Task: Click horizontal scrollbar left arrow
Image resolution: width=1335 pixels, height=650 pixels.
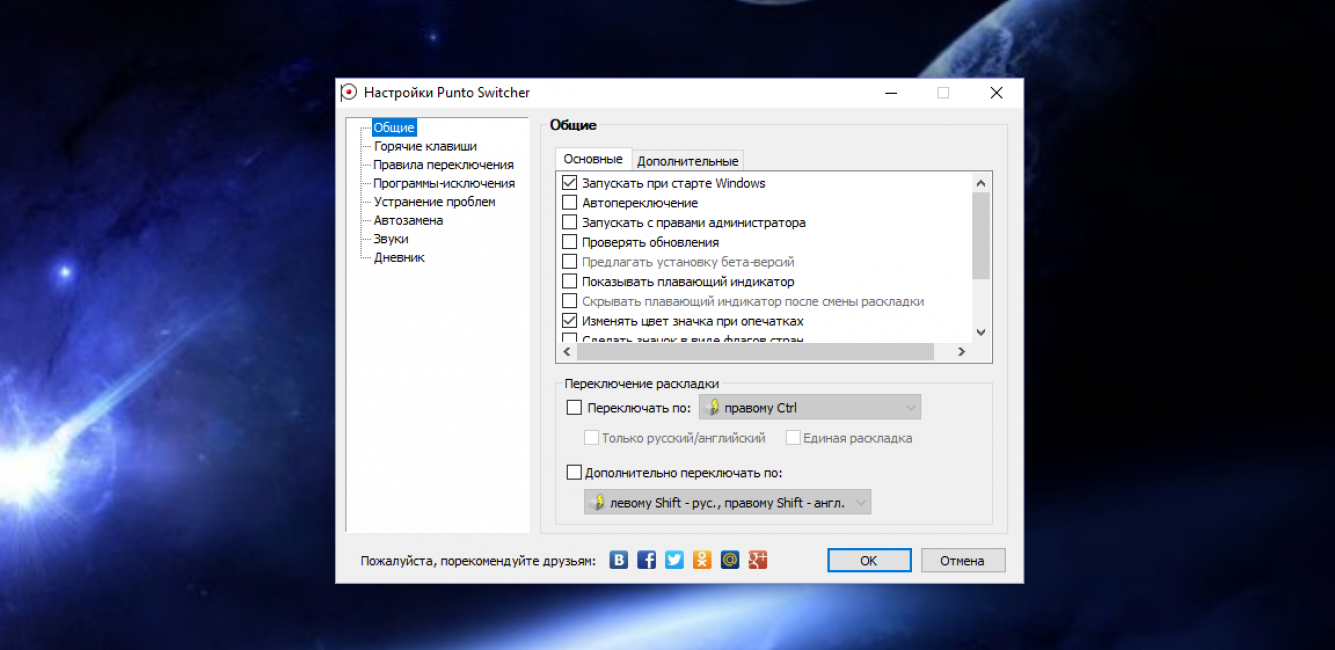Action: 566,352
